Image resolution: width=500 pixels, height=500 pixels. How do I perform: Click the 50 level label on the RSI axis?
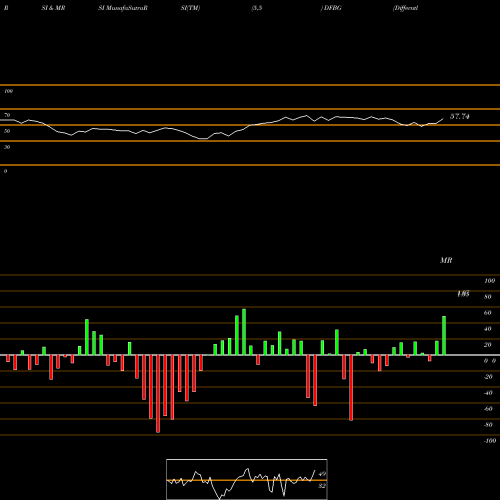point(7,131)
